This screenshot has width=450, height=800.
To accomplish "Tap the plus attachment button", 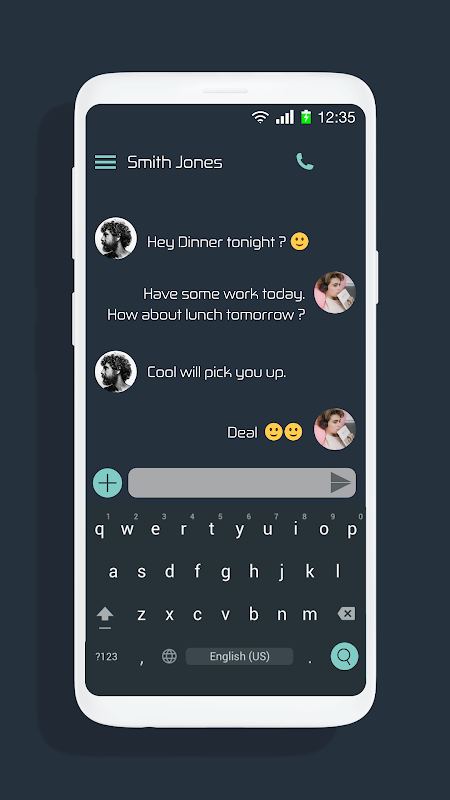I will click(107, 483).
